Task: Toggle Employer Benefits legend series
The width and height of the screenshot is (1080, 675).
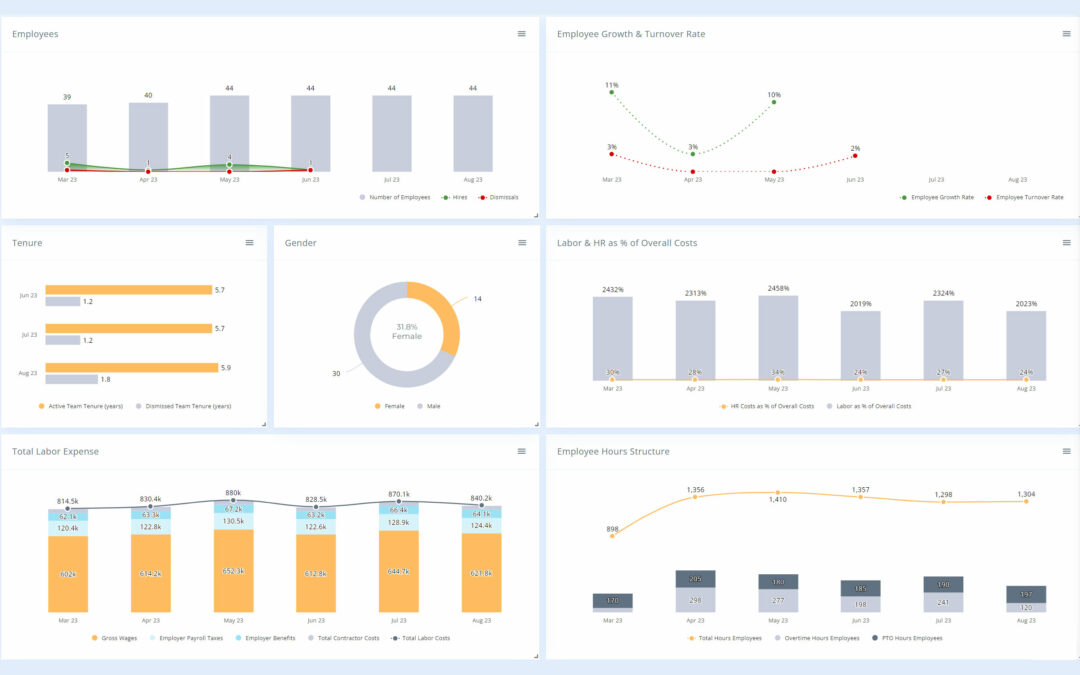Action: tap(265, 638)
